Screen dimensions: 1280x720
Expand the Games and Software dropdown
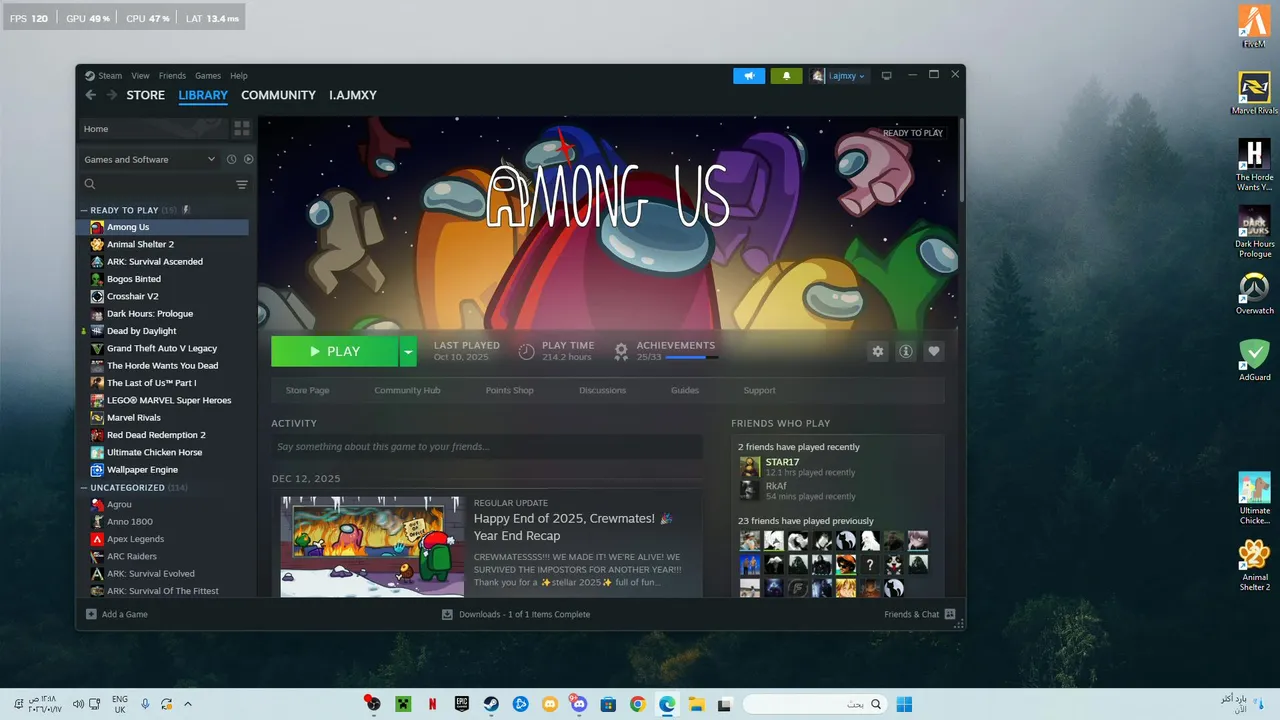click(x=149, y=159)
